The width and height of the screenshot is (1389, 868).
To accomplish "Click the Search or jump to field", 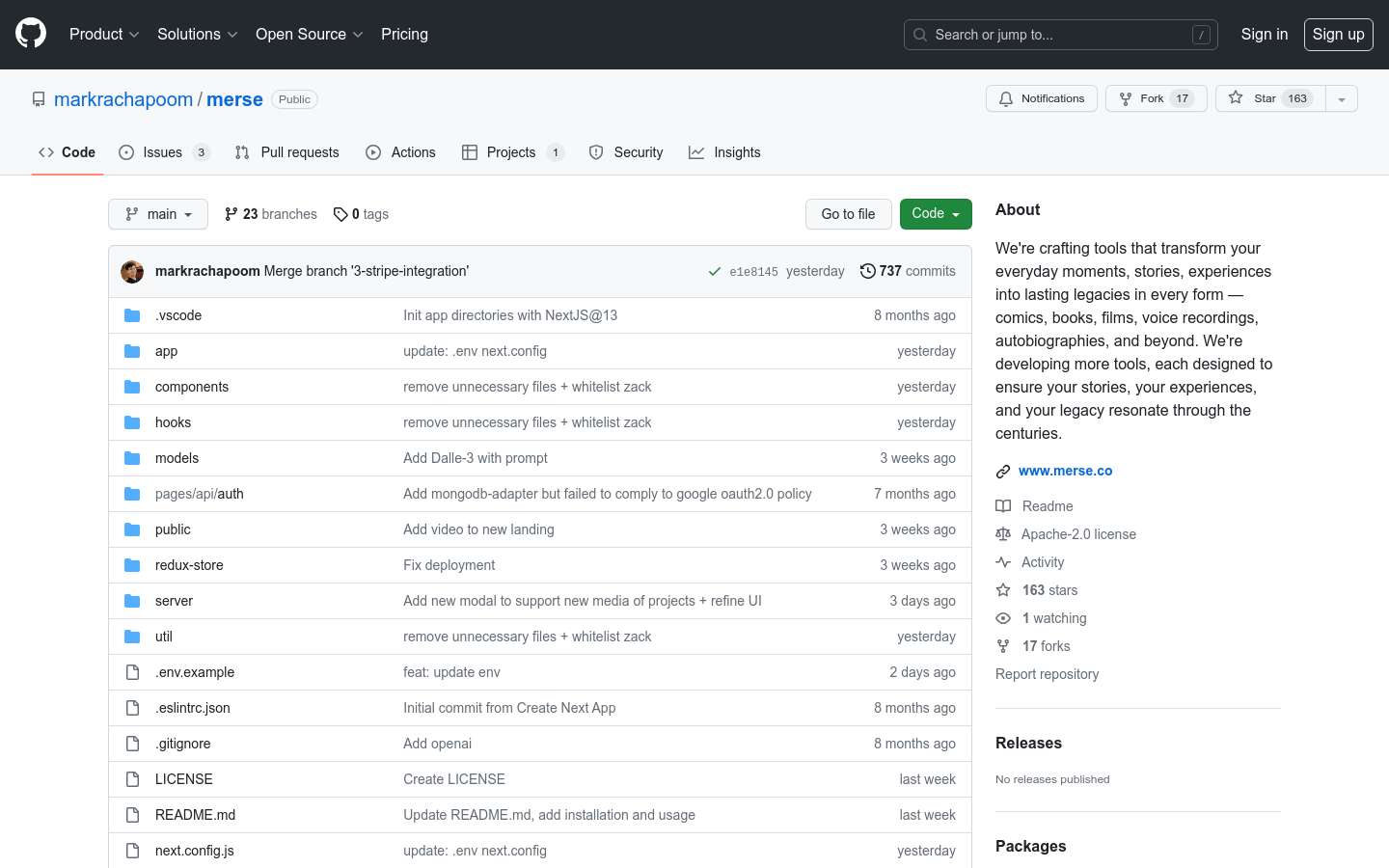I will [1060, 35].
